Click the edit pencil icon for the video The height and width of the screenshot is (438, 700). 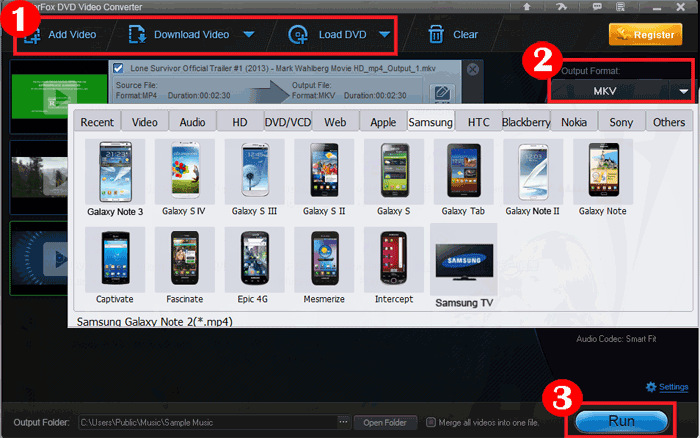(x=442, y=93)
